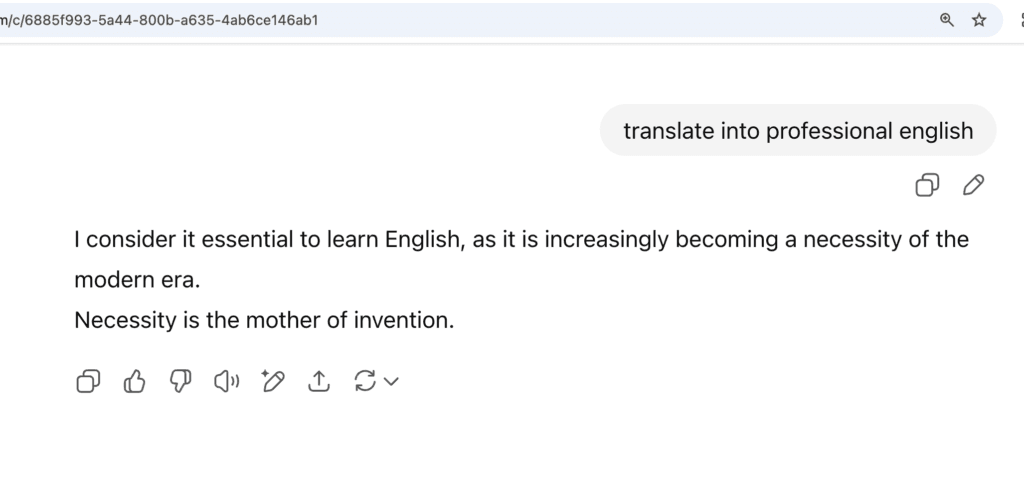The width and height of the screenshot is (1024, 503).
Task: Read the response aloud with the speaker icon
Action: coord(227,381)
